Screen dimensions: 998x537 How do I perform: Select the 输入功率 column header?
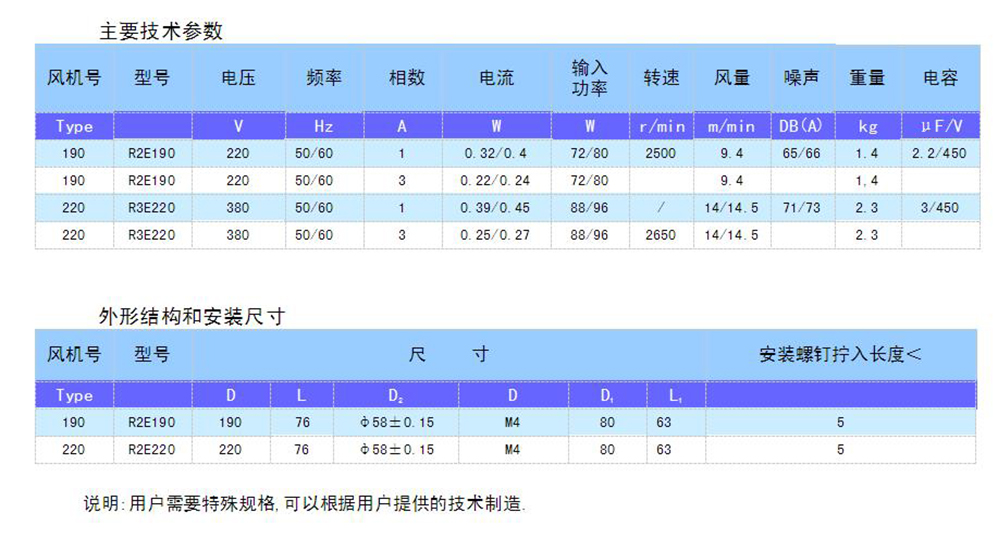589,78
